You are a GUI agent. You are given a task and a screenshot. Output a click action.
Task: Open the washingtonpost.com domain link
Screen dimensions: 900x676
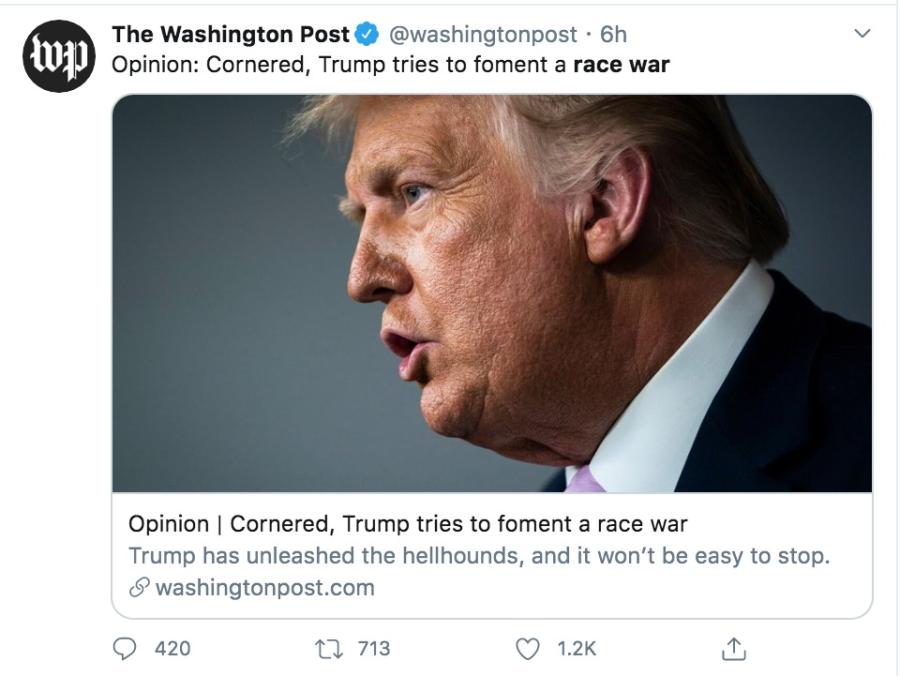pos(265,588)
